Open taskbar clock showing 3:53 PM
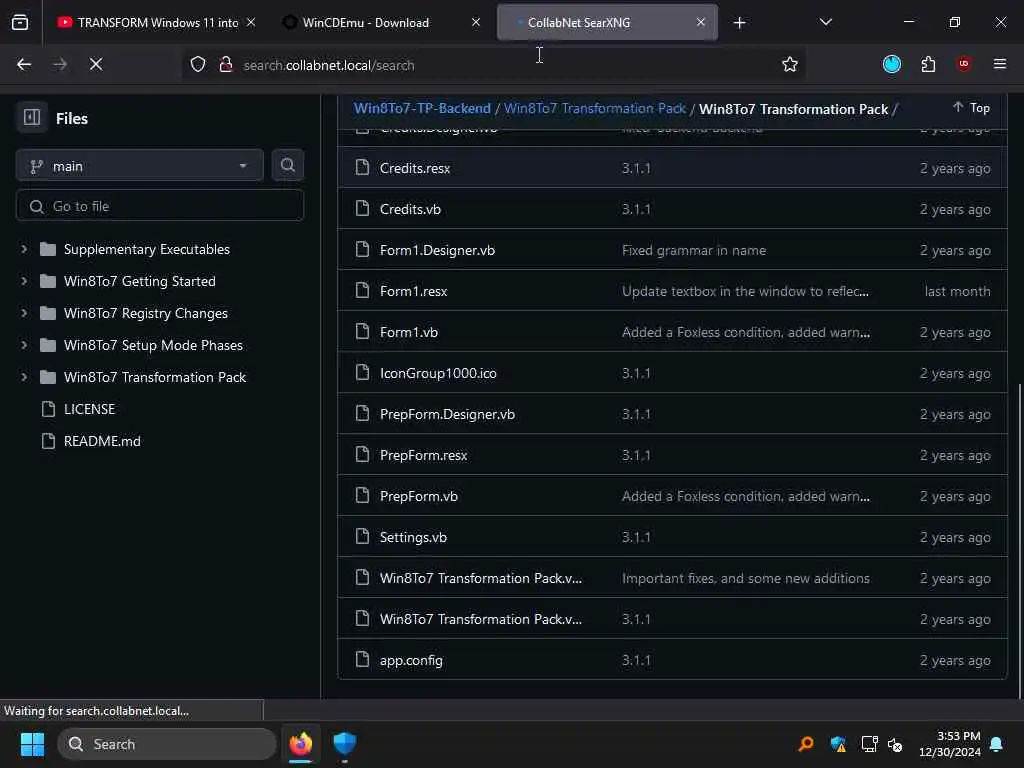The height and width of the screenshot is (768, 1024). pyautogui.click(x=950, y=744)
